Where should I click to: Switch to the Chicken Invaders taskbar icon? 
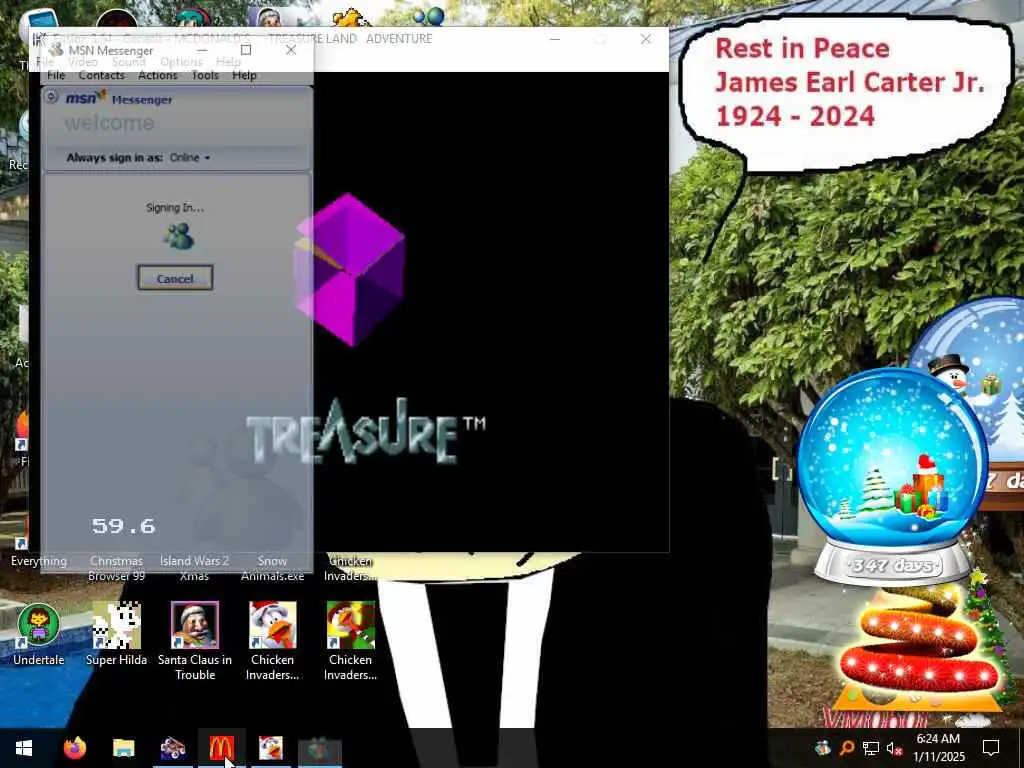tap(270, 748)
